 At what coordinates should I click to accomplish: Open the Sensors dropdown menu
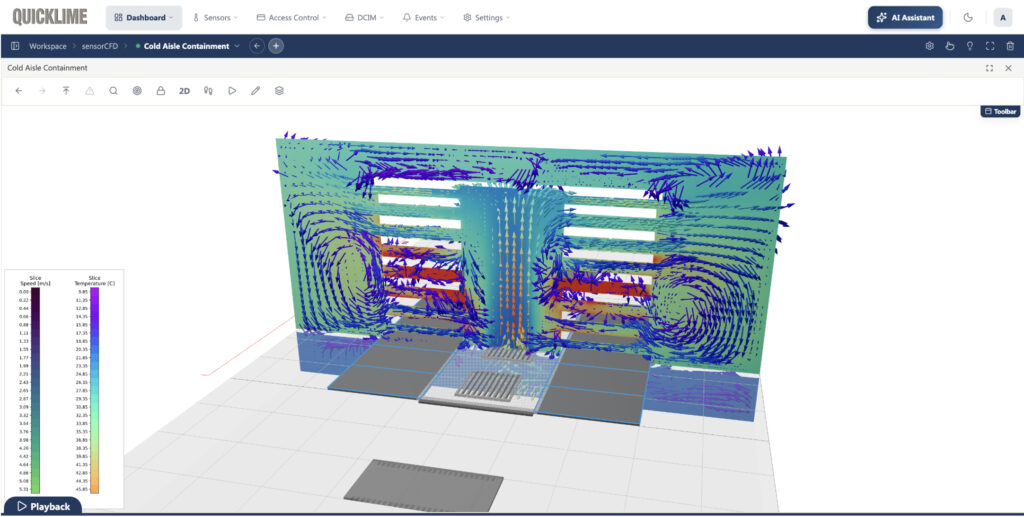216,18
